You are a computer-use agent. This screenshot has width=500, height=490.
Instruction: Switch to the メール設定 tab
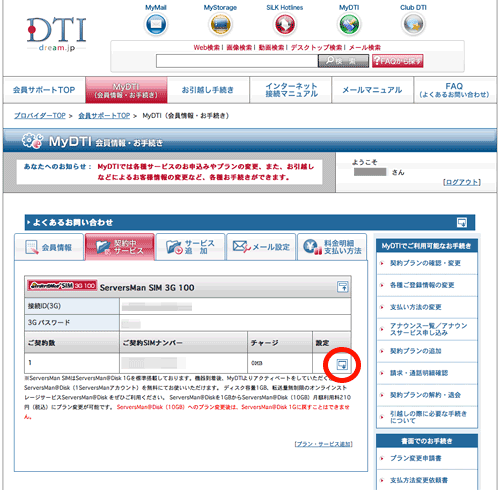(261, 247)
